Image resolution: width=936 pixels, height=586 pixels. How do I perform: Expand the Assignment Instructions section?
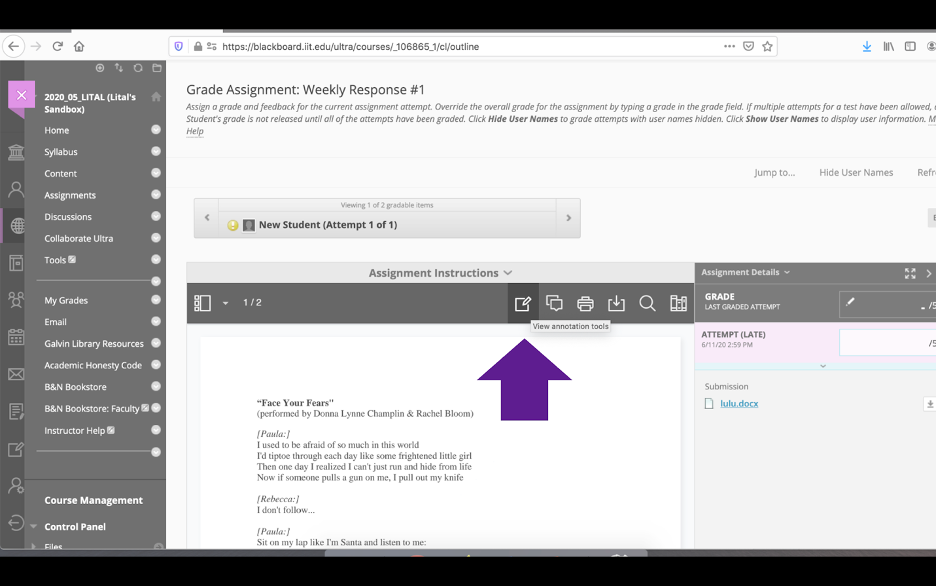441,273
